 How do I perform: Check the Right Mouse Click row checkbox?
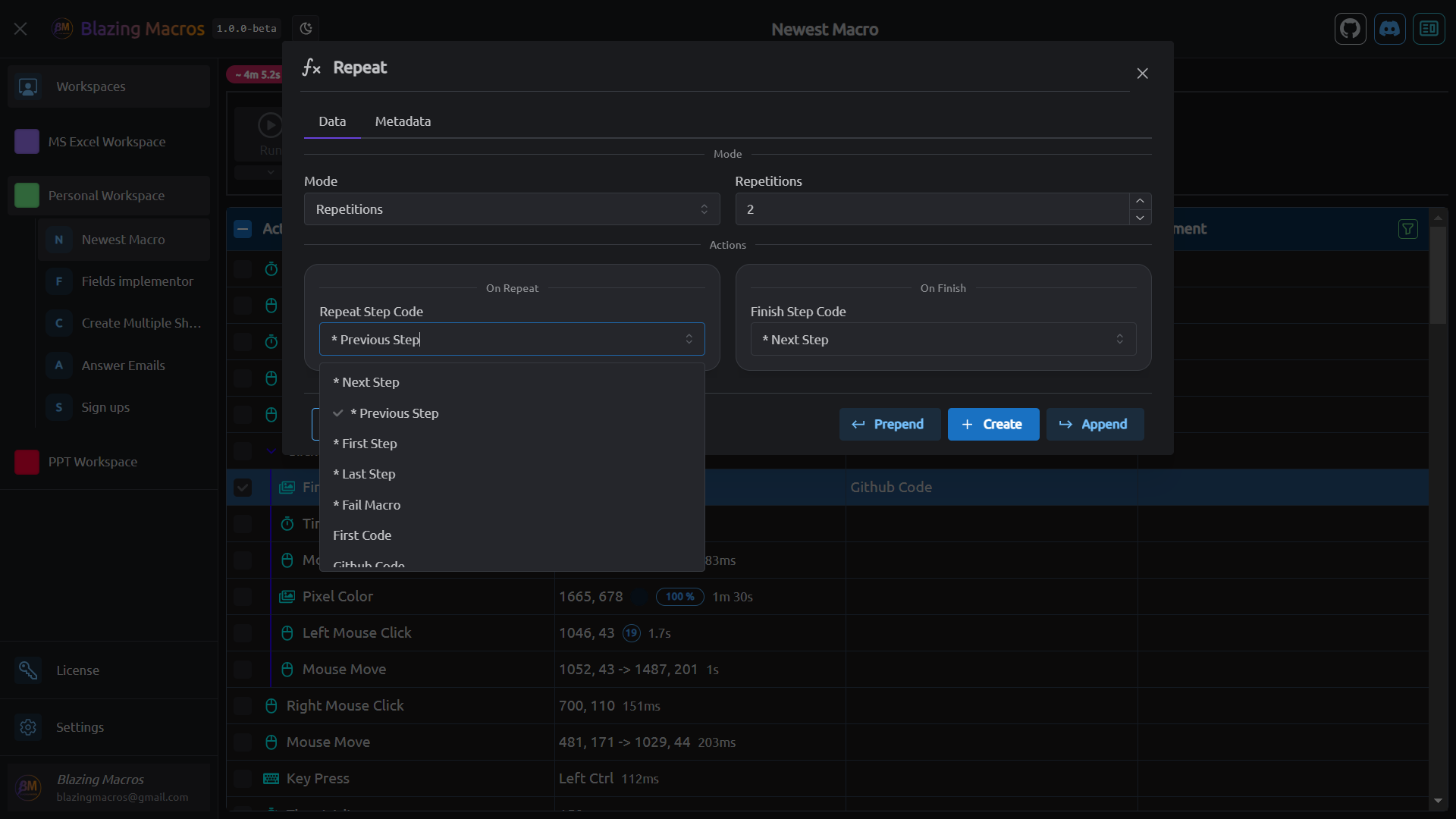click(243, 706)
